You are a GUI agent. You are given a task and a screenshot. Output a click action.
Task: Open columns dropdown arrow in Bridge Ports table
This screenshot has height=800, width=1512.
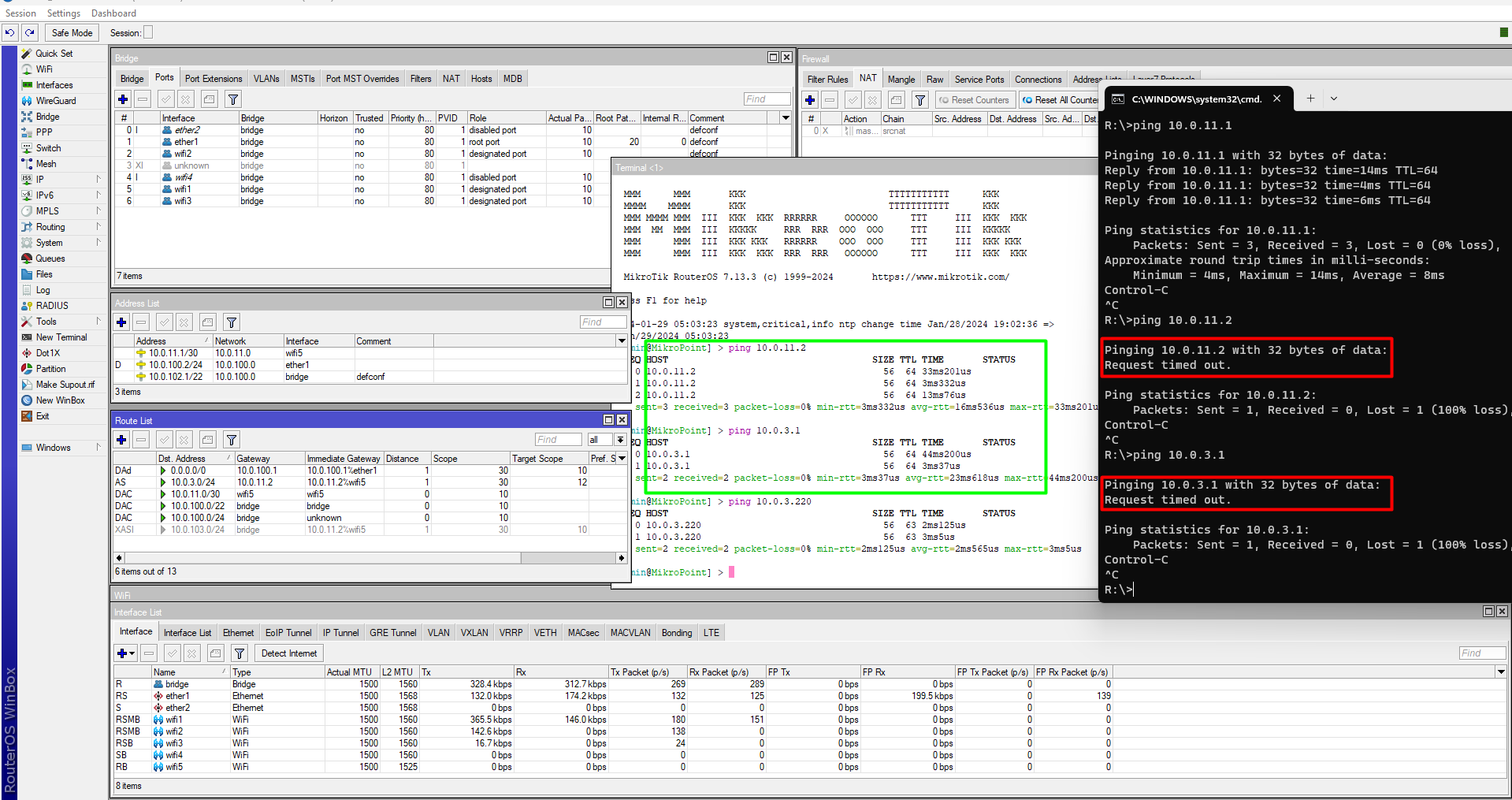786,118
